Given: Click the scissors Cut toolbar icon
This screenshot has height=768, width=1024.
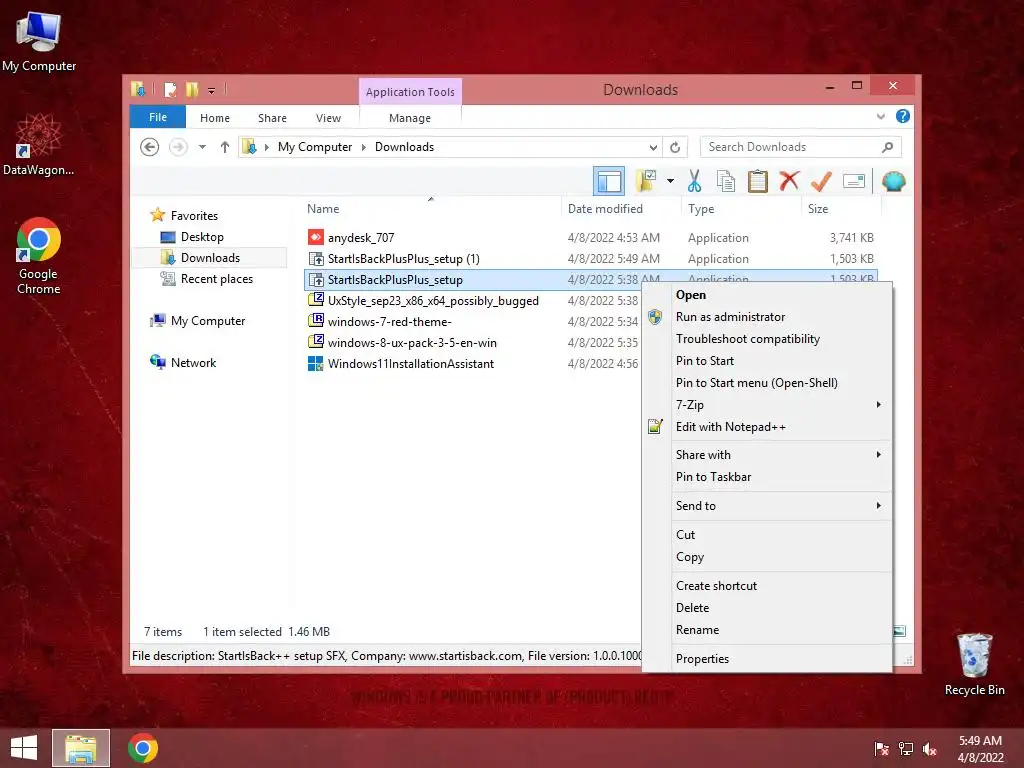Looking at the screenshot, I should click(x=694, y=182).
